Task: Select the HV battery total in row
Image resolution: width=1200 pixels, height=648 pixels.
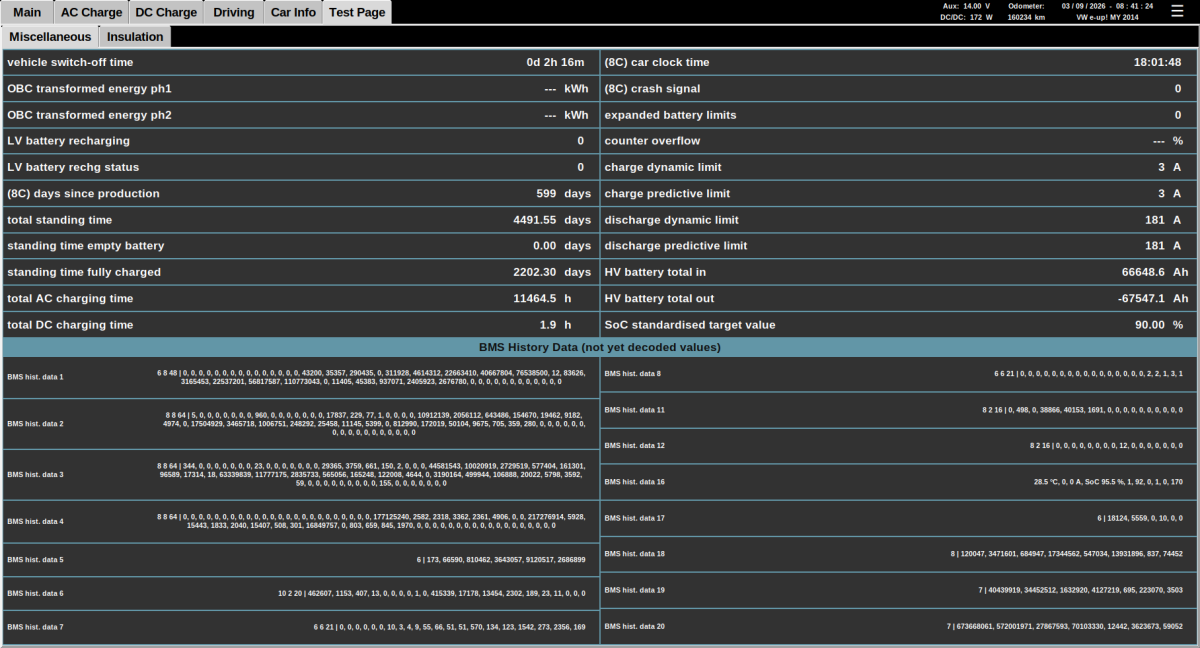Action: tap(898, 272)
